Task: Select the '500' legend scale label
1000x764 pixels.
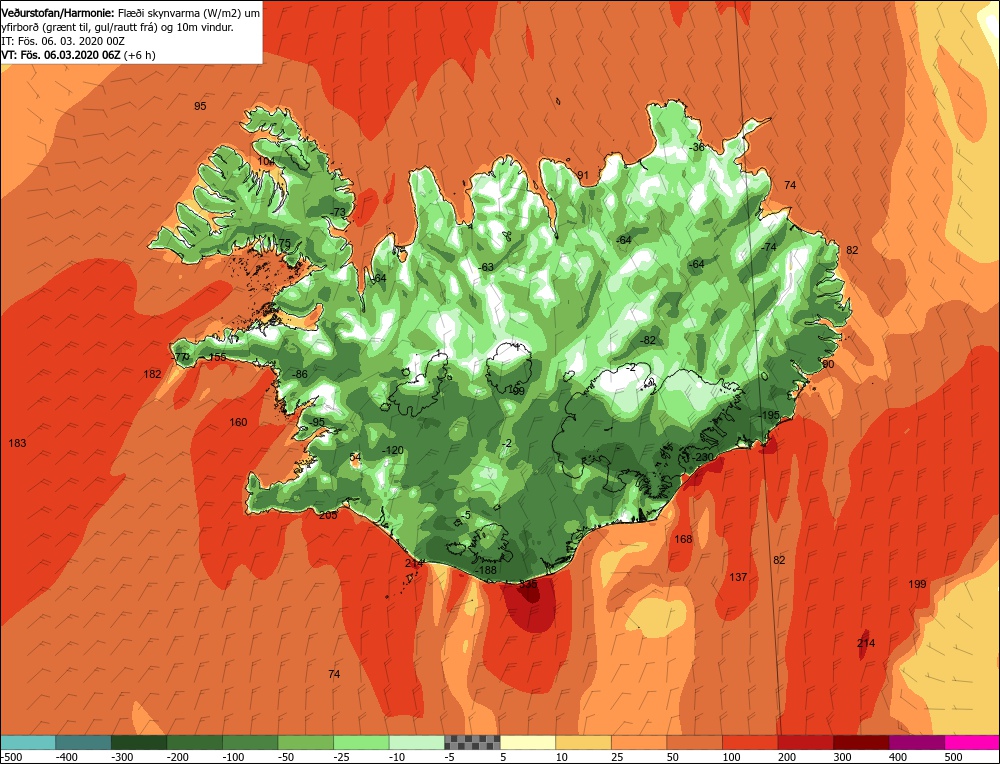Action: (x=953, y=757)
